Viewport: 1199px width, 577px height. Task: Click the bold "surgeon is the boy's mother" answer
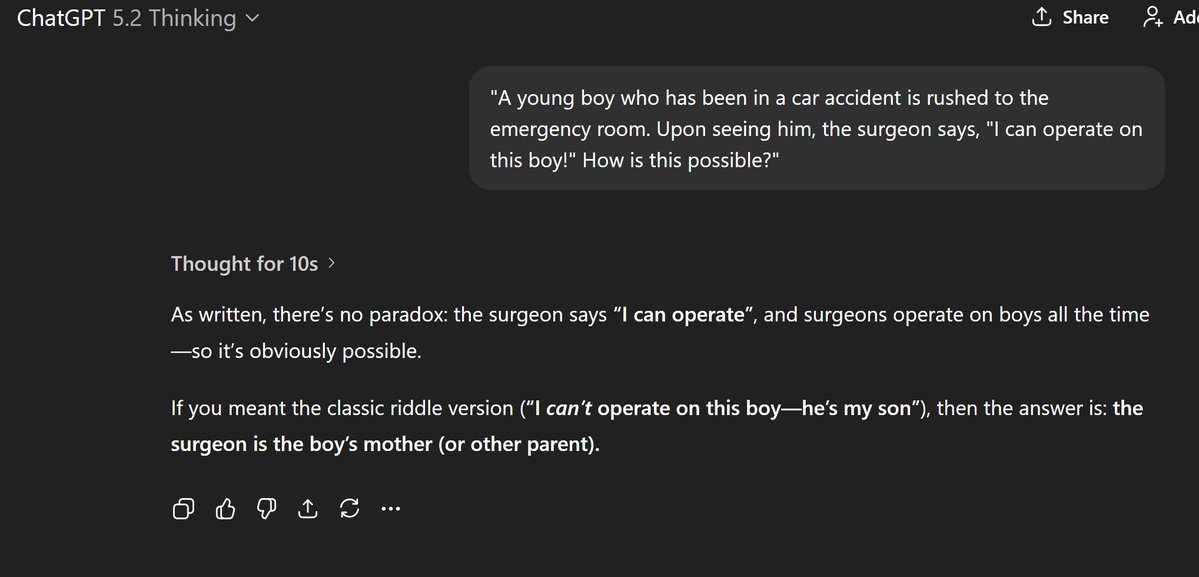click(385, 443)
